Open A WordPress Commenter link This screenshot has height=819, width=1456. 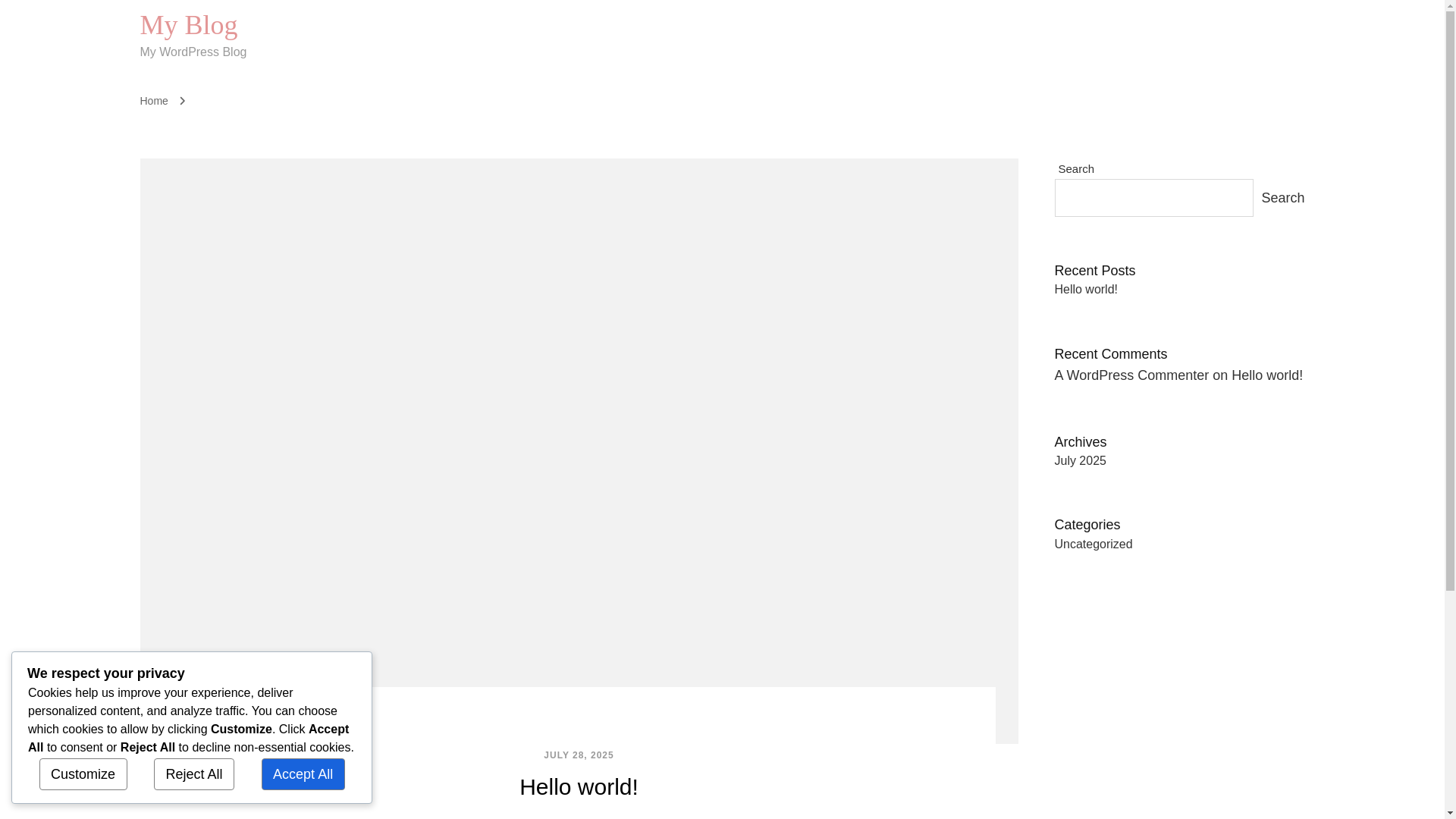1131,375
